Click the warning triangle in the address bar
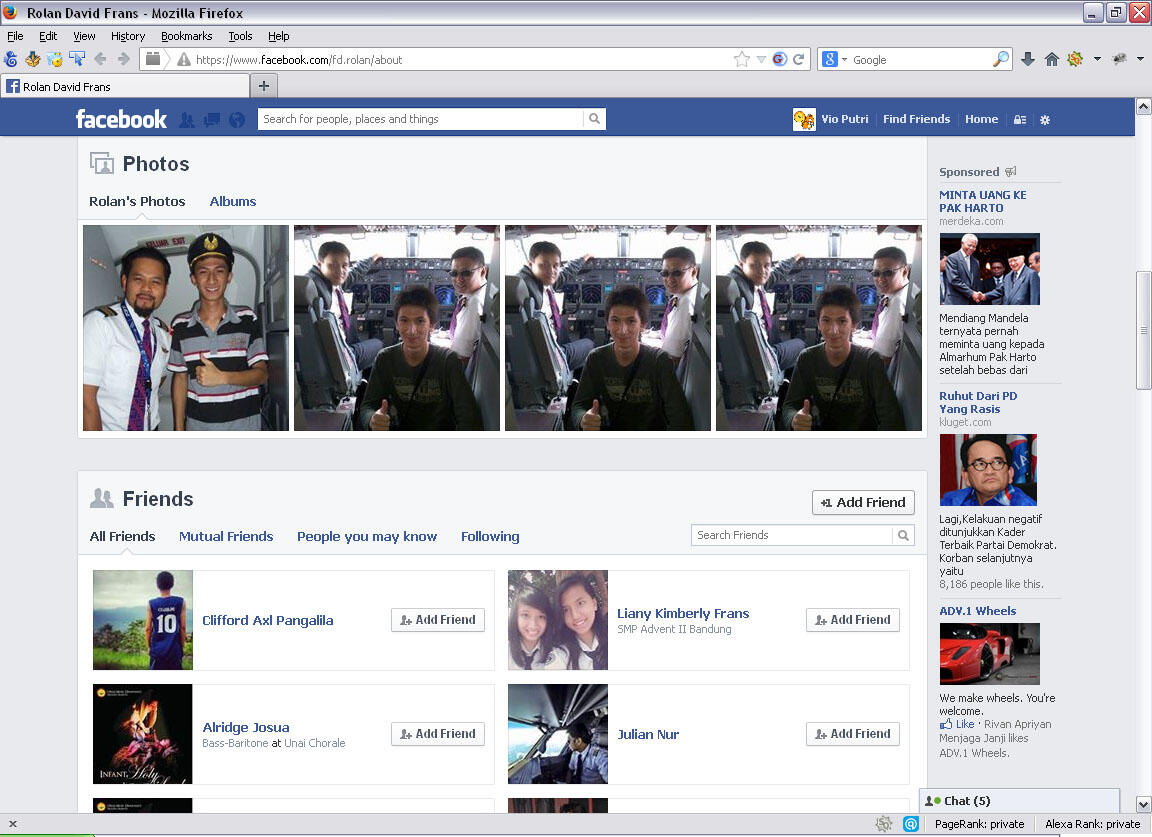This screenshot has width=1152, height=837. 184,60
